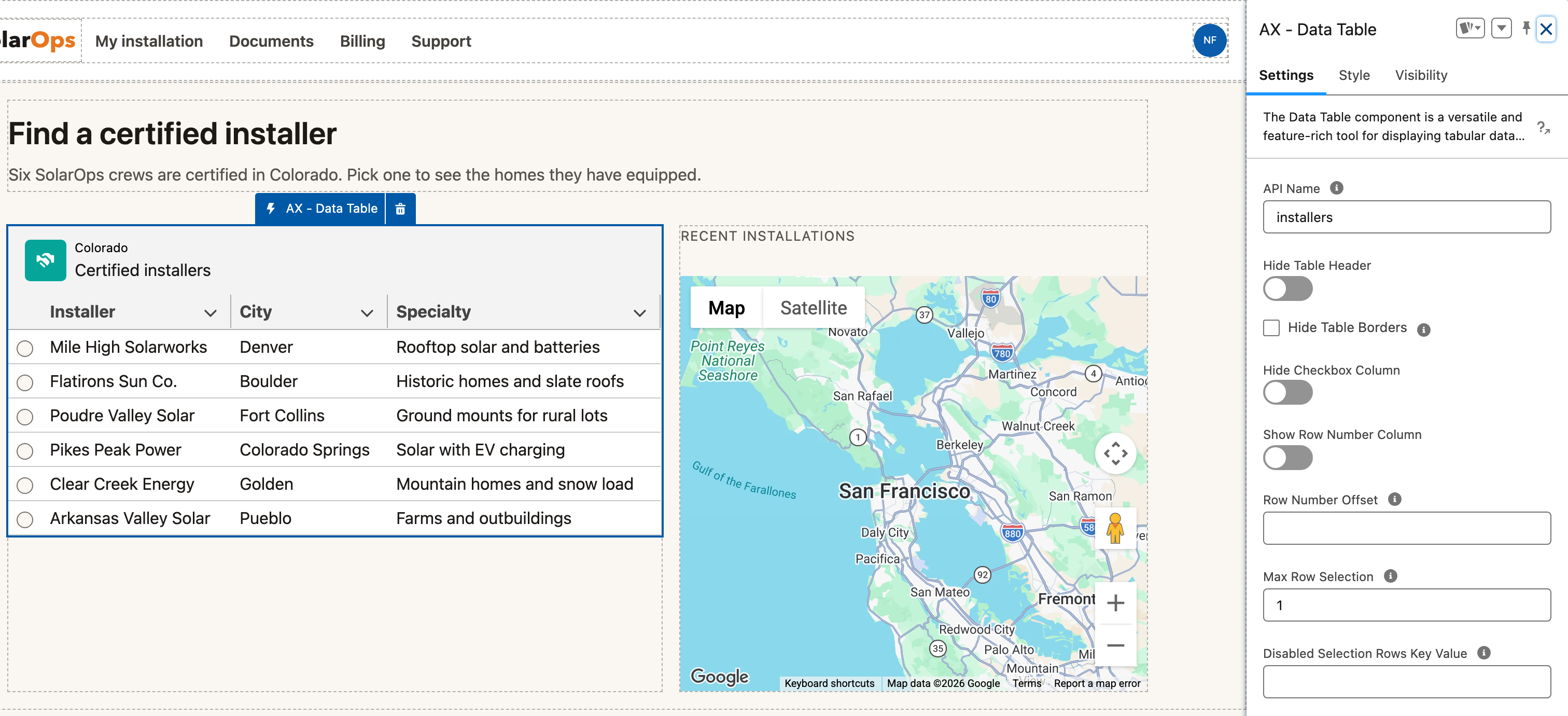Toggle the Hide Checkbox Column switch
This screenshot has height=716, width=1568.
click(1287, 392)
